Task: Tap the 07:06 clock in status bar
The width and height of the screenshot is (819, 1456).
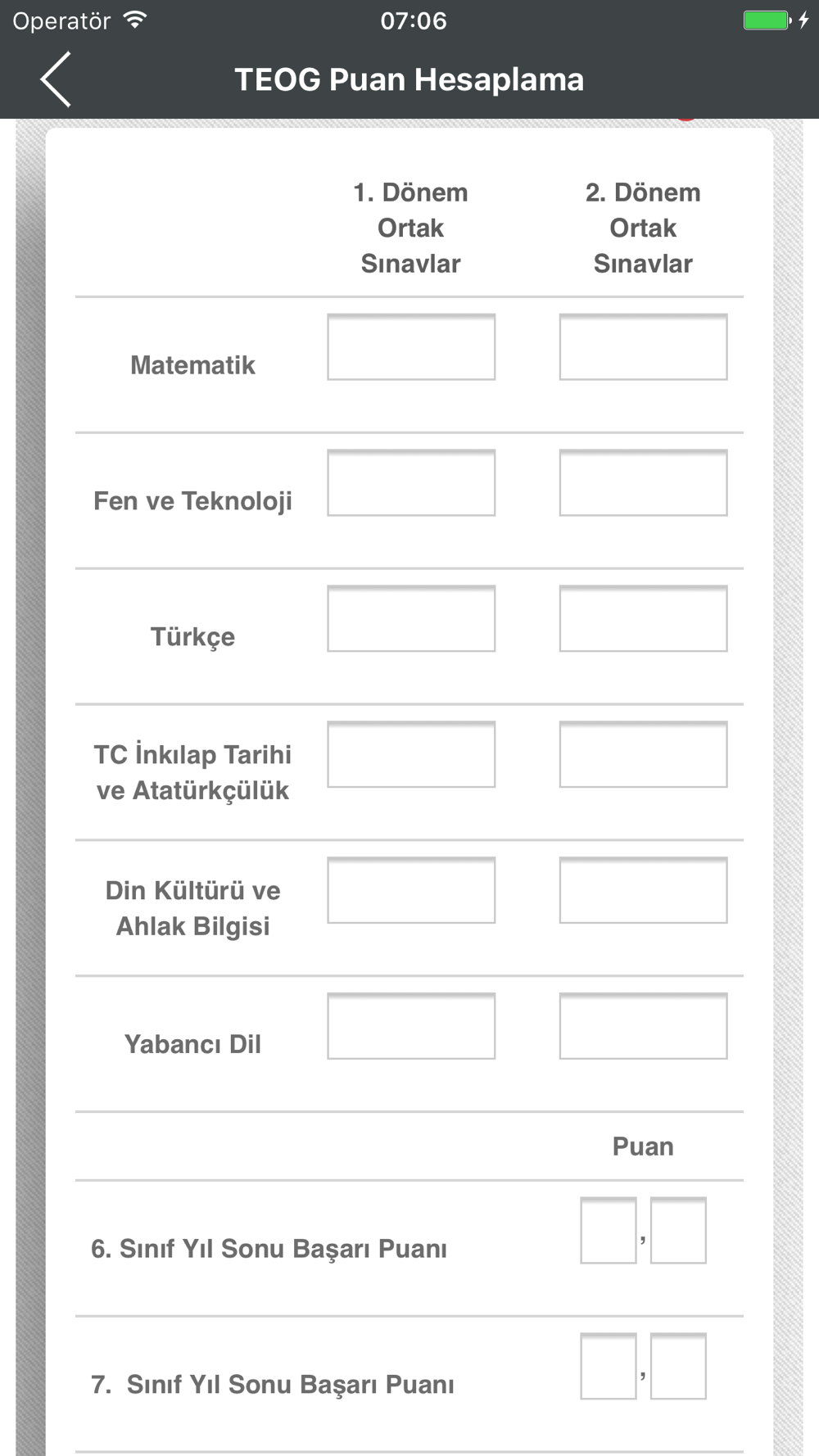Action: [414, 20]
